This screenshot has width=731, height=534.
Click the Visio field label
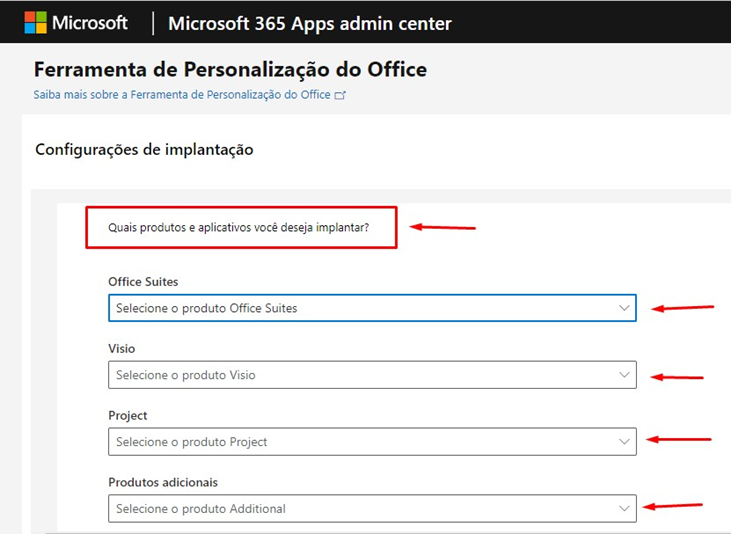(x=121, y=349)
